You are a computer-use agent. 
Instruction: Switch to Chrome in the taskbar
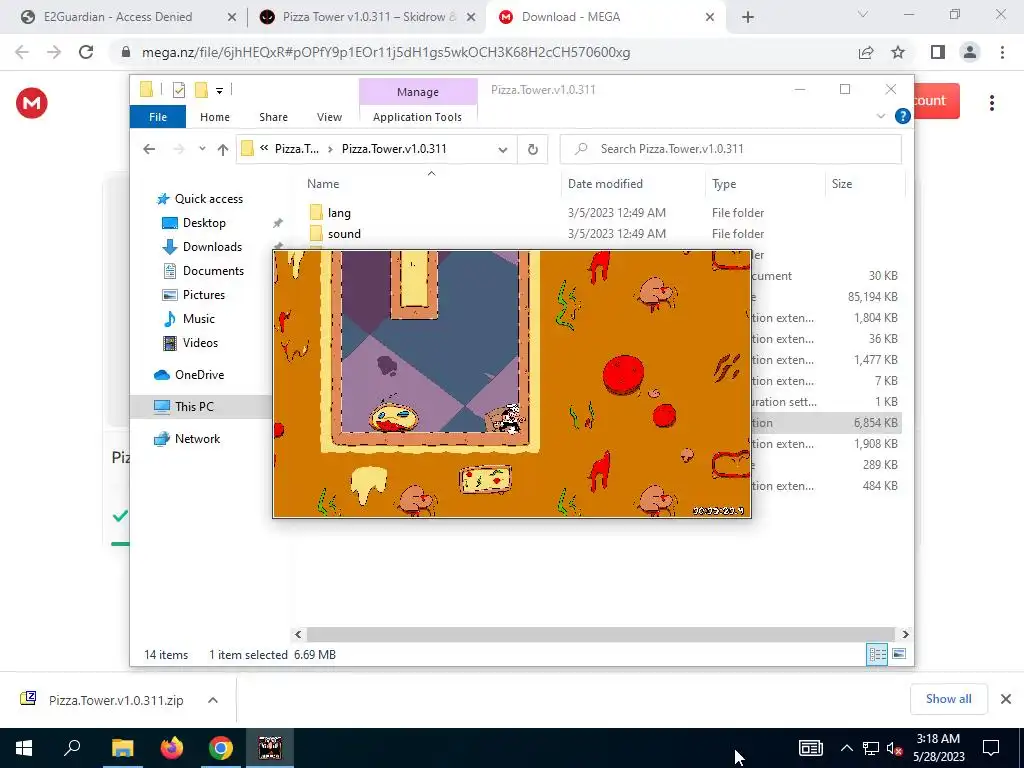coord(221,748)
